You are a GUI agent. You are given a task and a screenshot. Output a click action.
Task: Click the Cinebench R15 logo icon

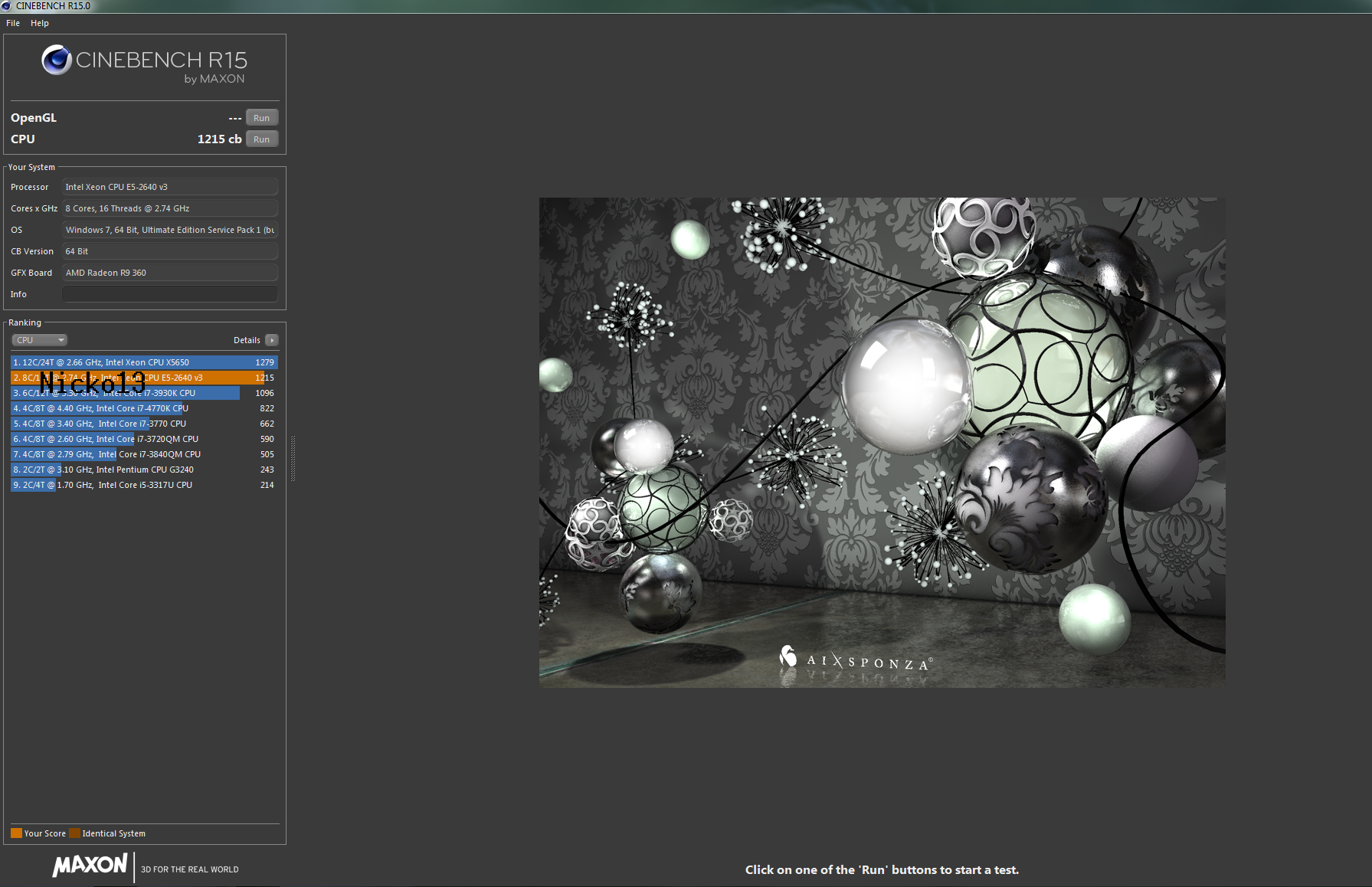57,60
